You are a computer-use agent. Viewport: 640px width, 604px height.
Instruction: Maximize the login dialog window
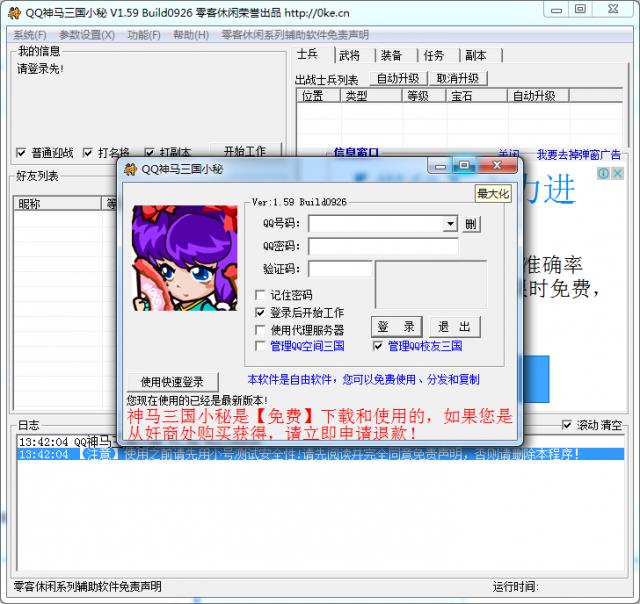pyautogui.click(x=464, y=165)
